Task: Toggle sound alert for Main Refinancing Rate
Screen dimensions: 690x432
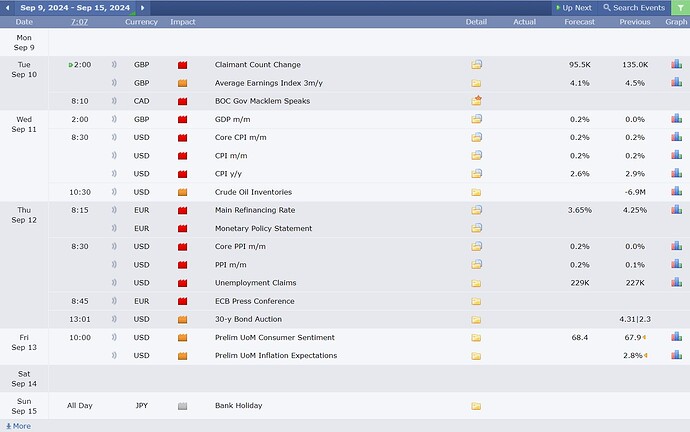Action: coord(113,211)
